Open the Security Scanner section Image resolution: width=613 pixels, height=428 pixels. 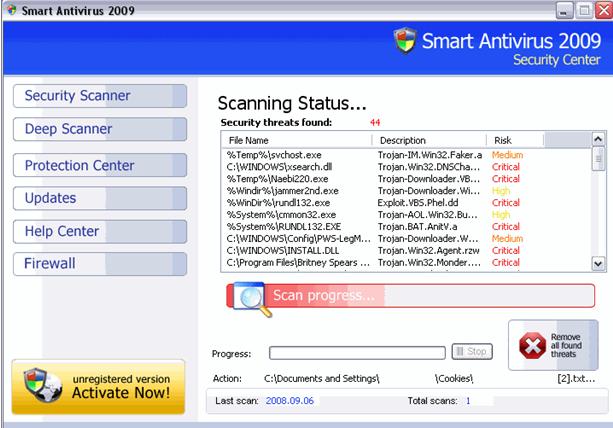(x=100, y=96)
